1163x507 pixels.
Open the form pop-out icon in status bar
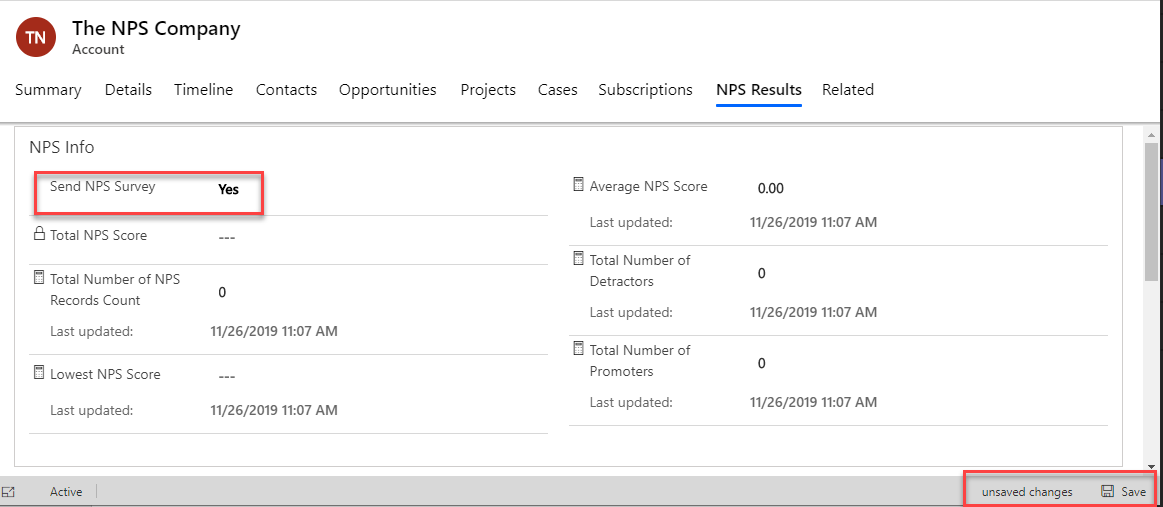point(9,491)
